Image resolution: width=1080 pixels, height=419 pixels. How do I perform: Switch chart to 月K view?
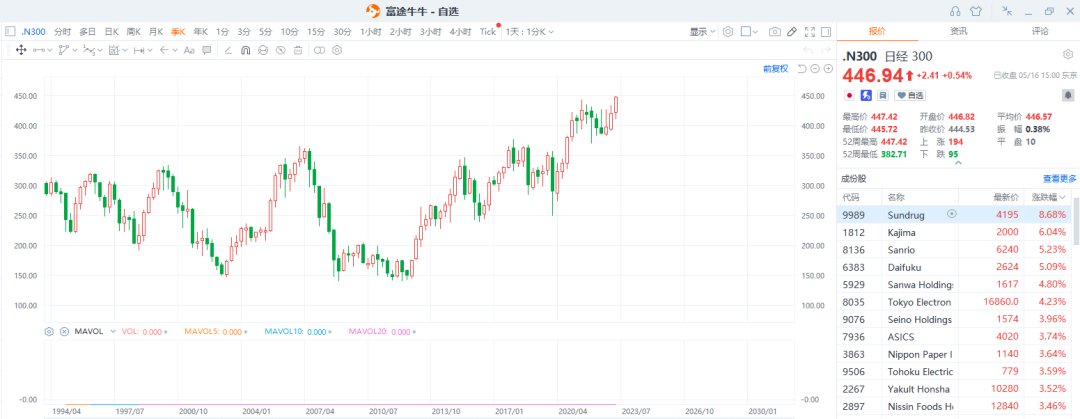coord(156,31)
